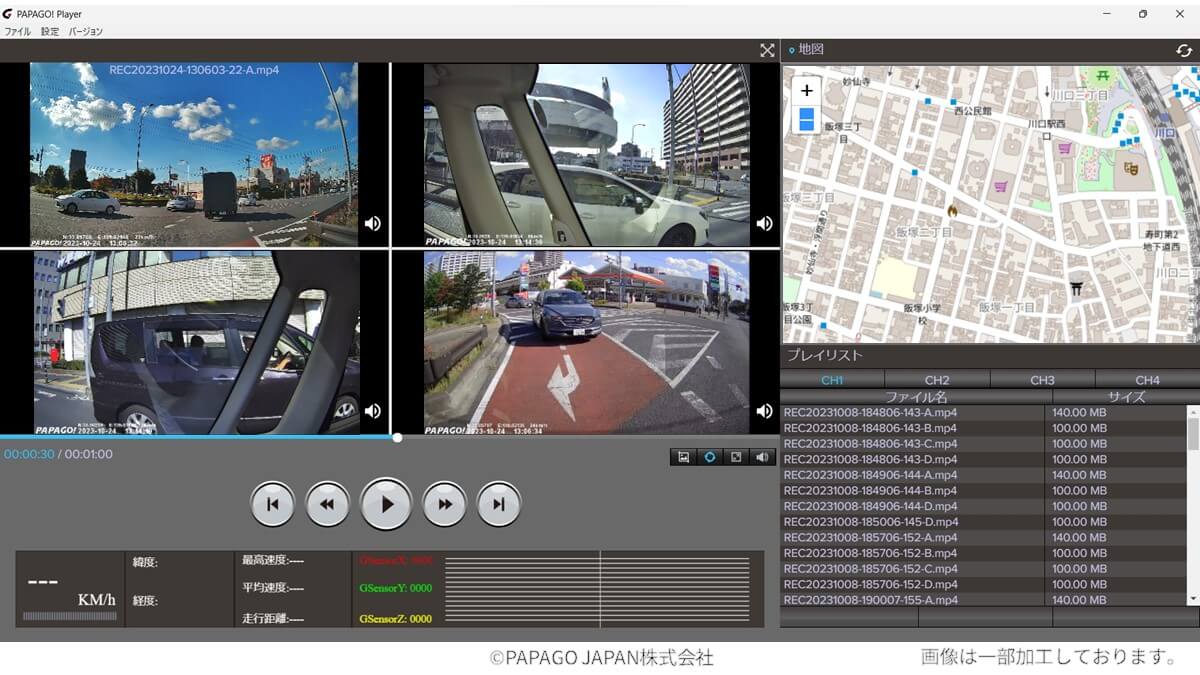
Task: Select REC20231008-184906-144-A.mp4 in the playlist
Action: click(x=856, y=475)
